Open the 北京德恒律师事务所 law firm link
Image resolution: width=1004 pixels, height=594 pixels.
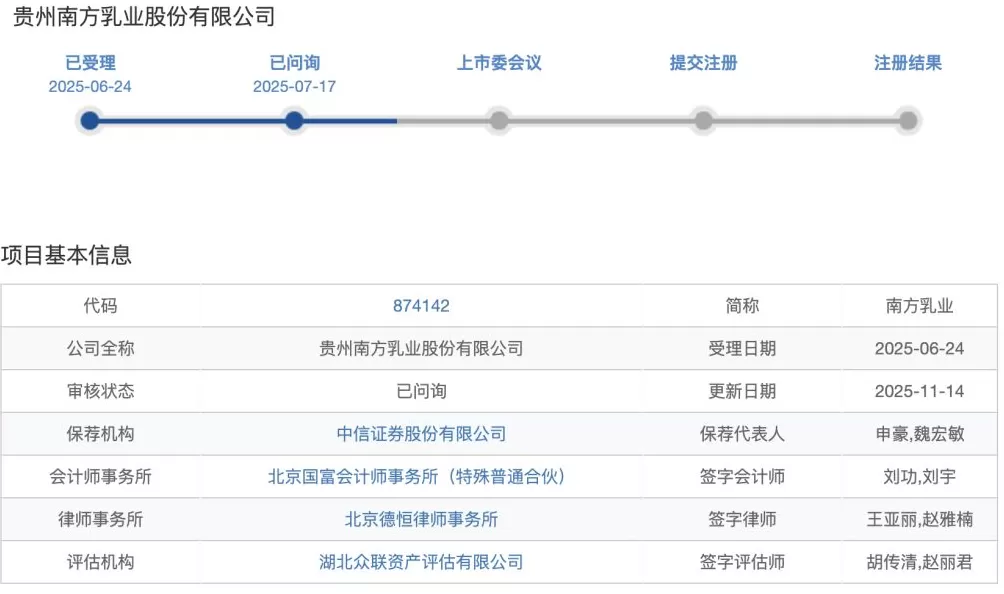(421, 519)
